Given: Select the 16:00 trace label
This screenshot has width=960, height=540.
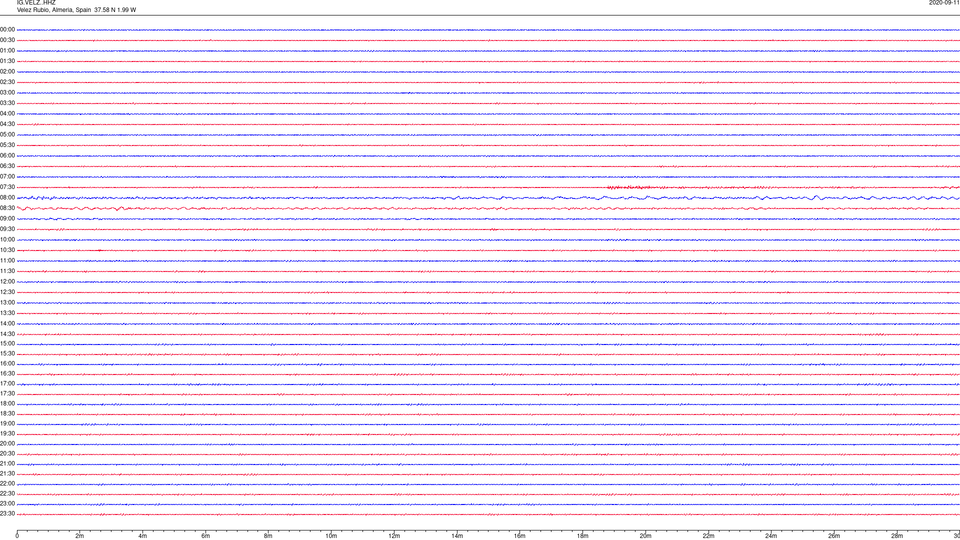Looking at the screenshot, I should pos(7,364).
